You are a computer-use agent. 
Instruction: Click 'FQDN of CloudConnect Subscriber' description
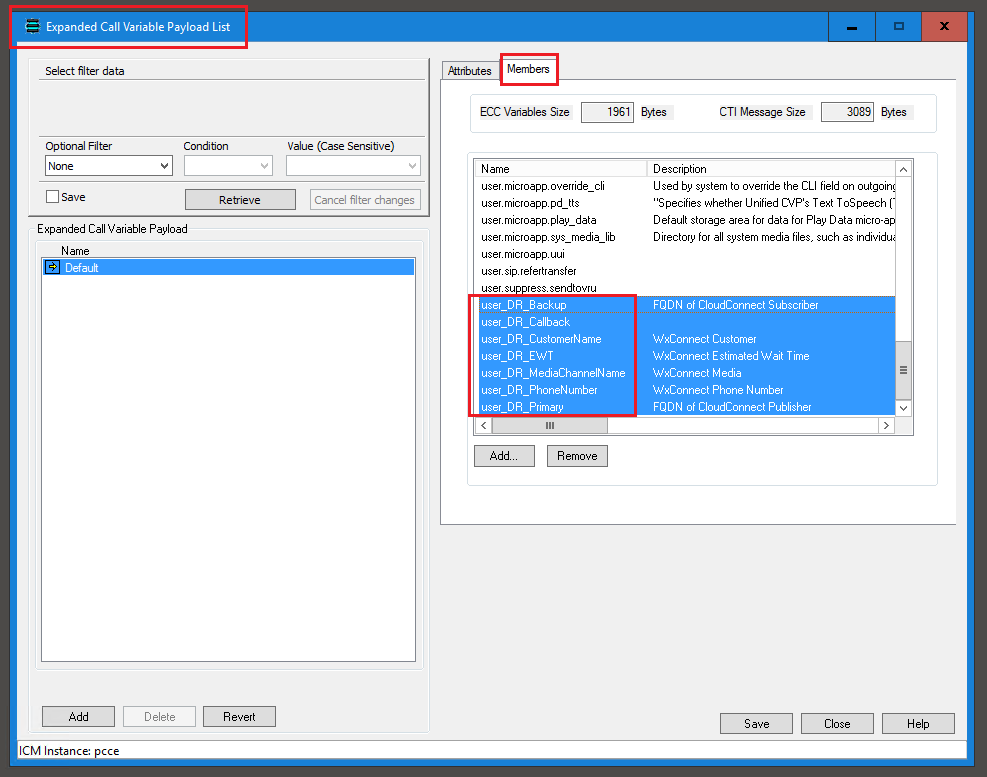click(x=735, y=305)
